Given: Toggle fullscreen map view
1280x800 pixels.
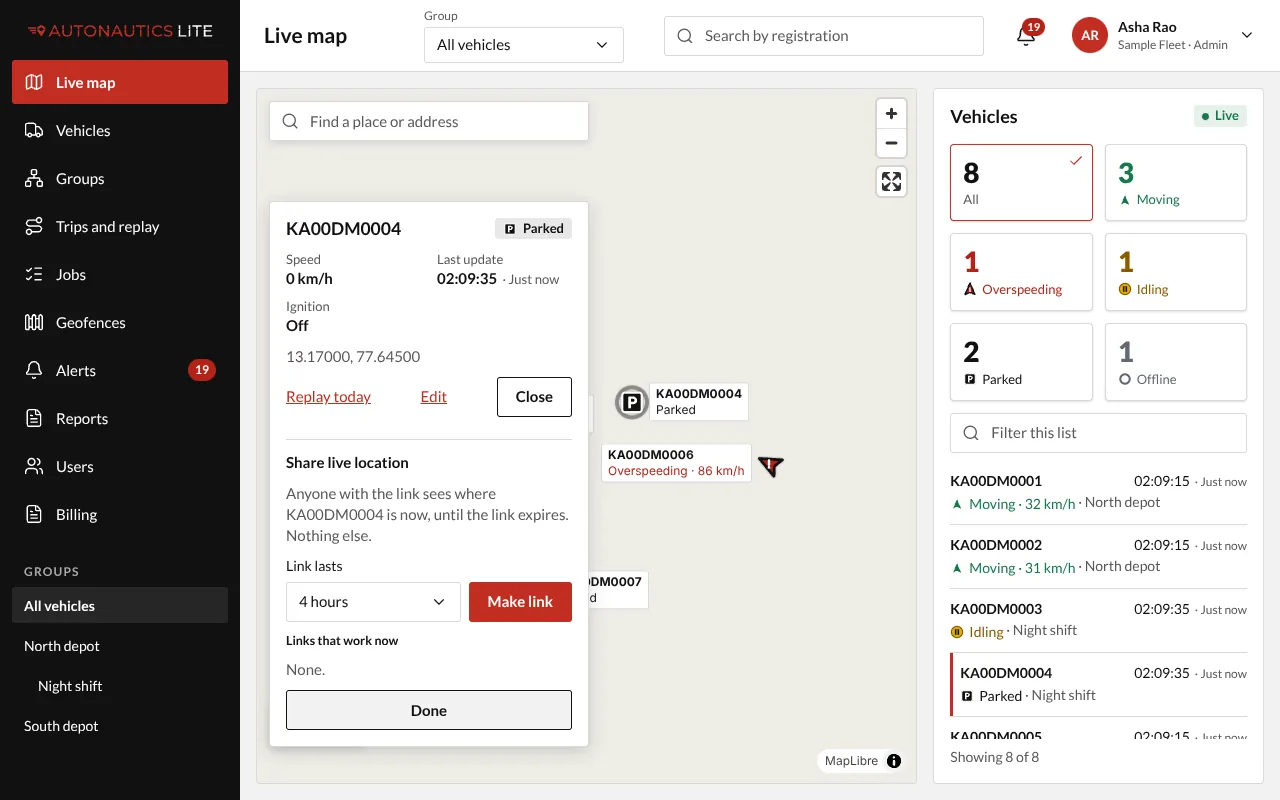Looking at the screenshot, I should 891,181.
